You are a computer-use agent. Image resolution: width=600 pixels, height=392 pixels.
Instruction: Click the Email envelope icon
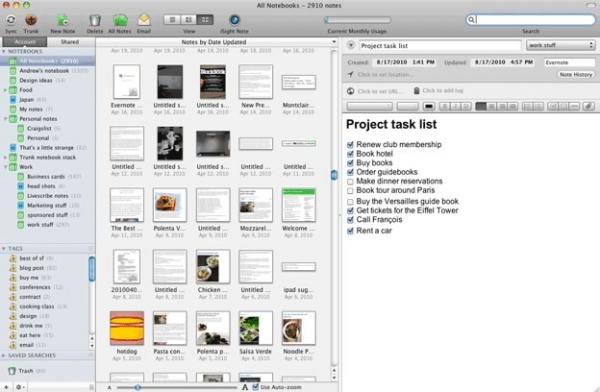coord(144,20)
